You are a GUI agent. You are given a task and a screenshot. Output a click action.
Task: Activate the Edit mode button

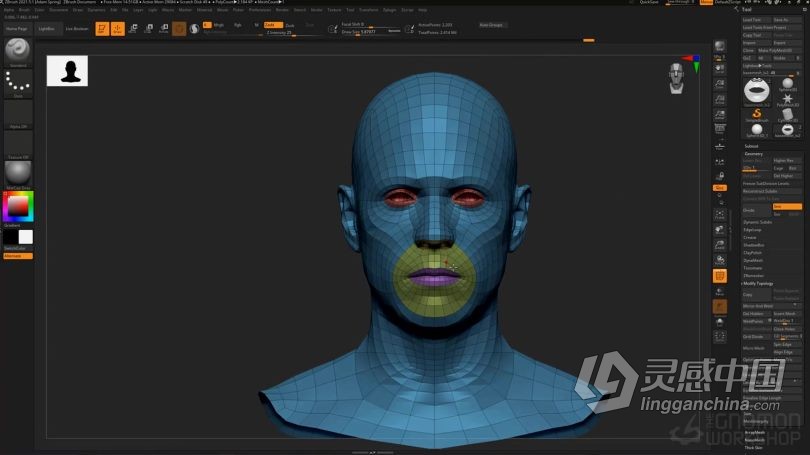(102, 29)
